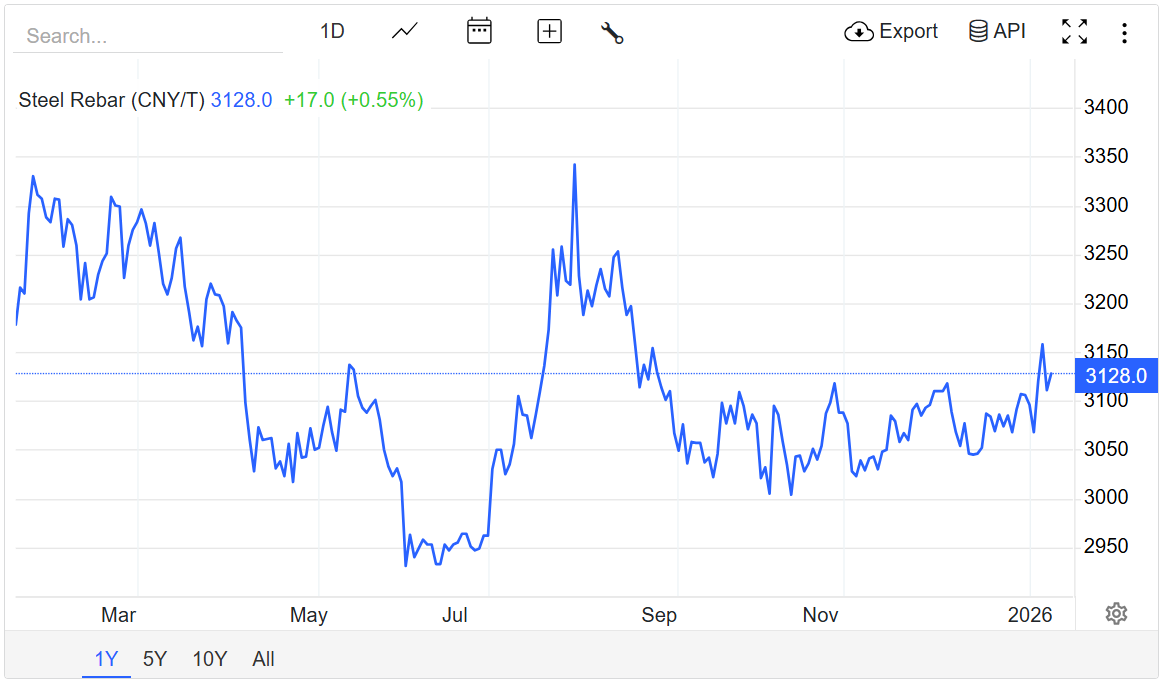Image resolution: width=1163 pixels, height=683 pixels.
Task: Show All historical data range
Action: 263,659
